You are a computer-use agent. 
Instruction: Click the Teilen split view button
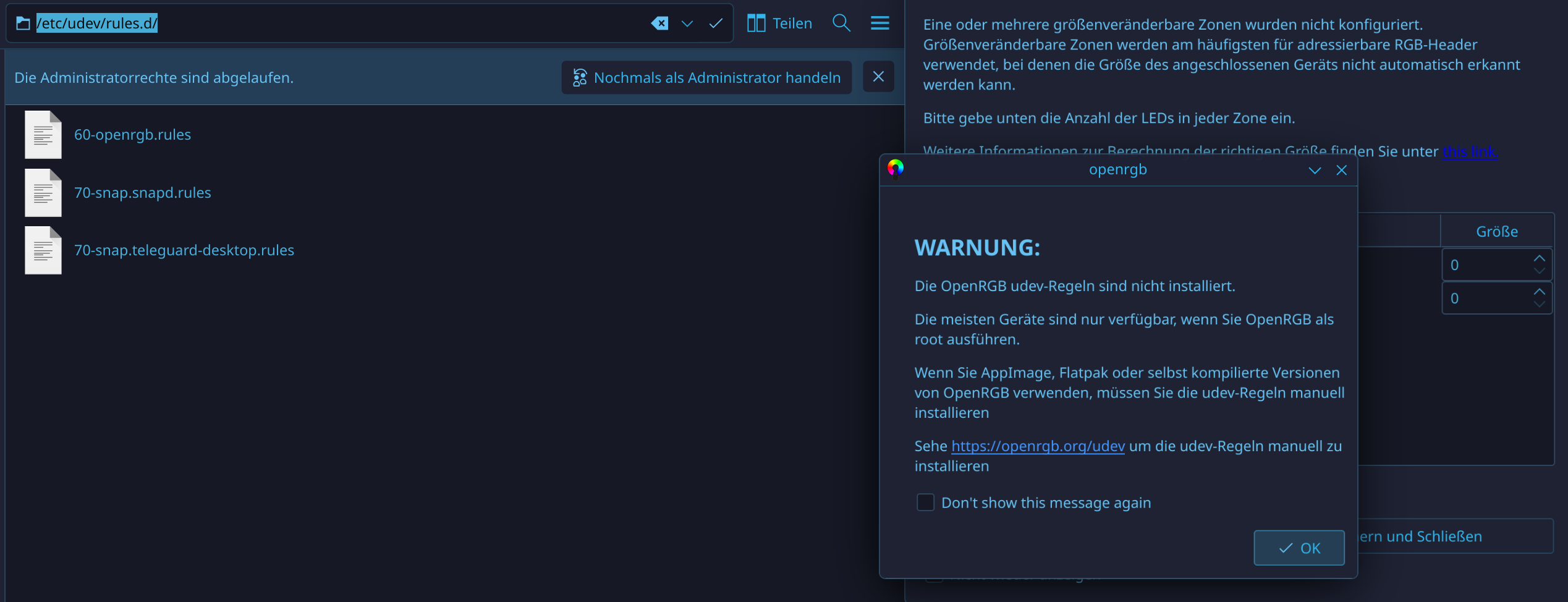(779, 23)
